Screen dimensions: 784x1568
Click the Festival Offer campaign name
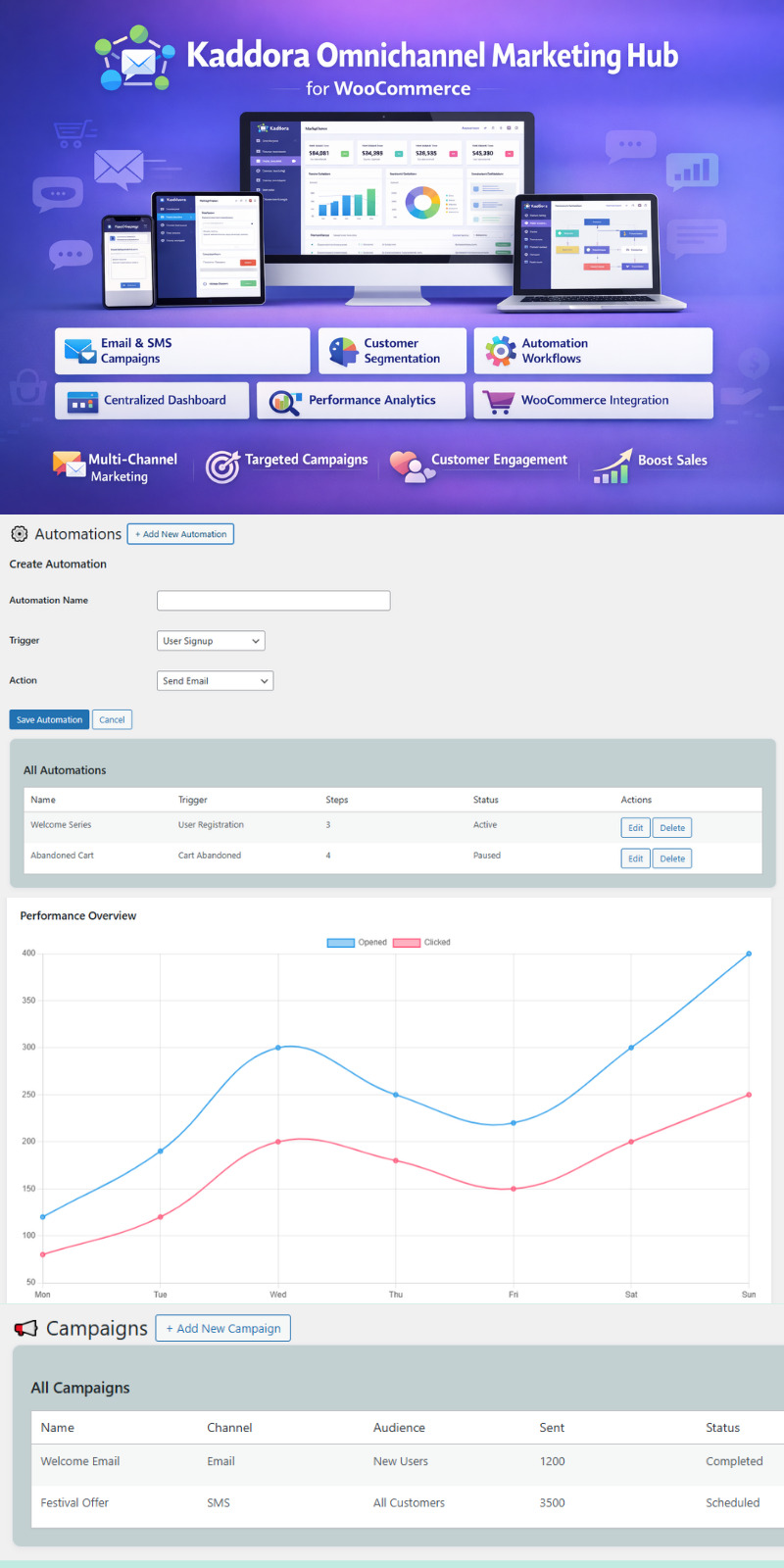click(x=74, y=1502)
